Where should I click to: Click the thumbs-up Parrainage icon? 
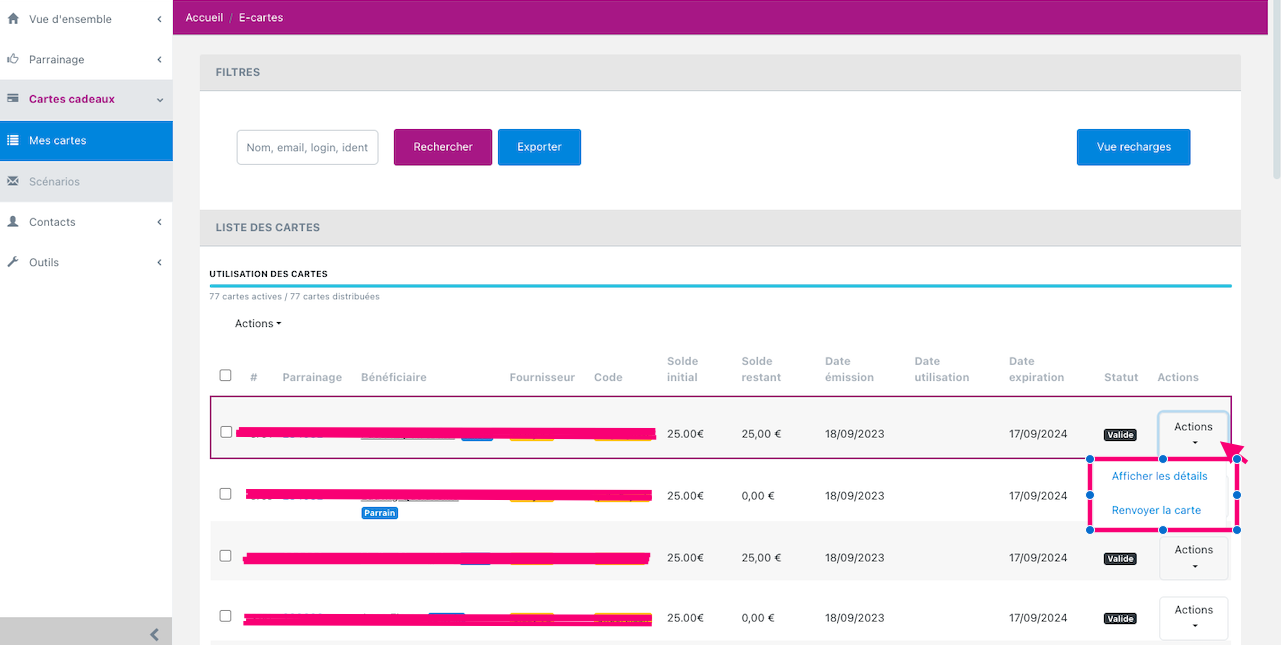coord(13,59)
